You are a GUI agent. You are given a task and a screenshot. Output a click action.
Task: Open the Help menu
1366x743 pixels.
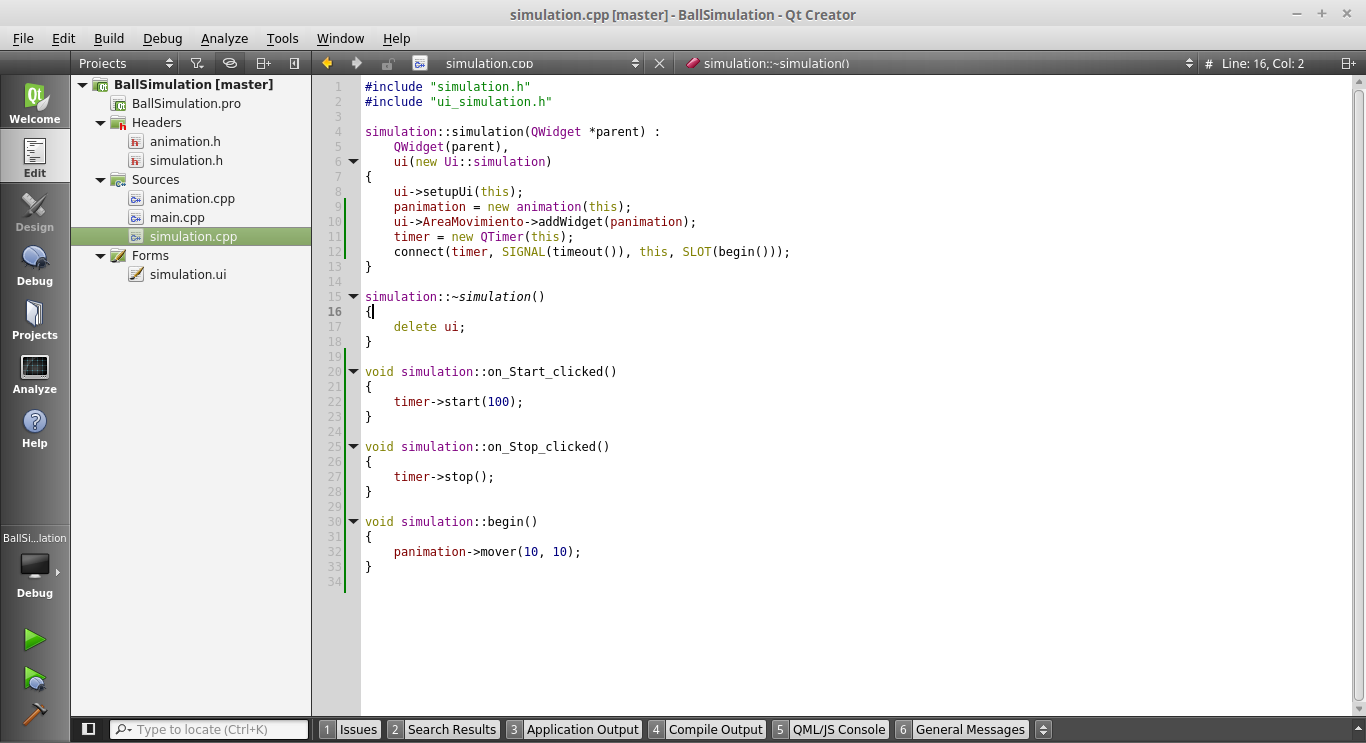(x=396, y=38)
